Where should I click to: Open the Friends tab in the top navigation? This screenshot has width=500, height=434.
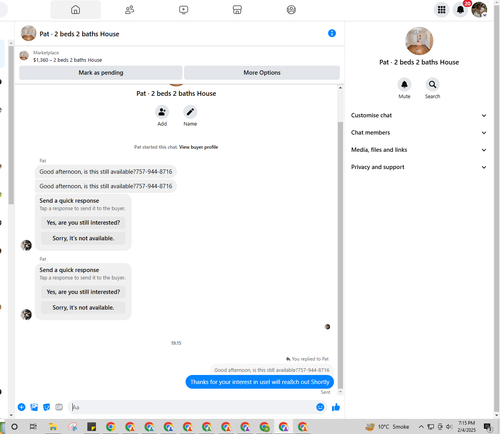coord(129,10)
